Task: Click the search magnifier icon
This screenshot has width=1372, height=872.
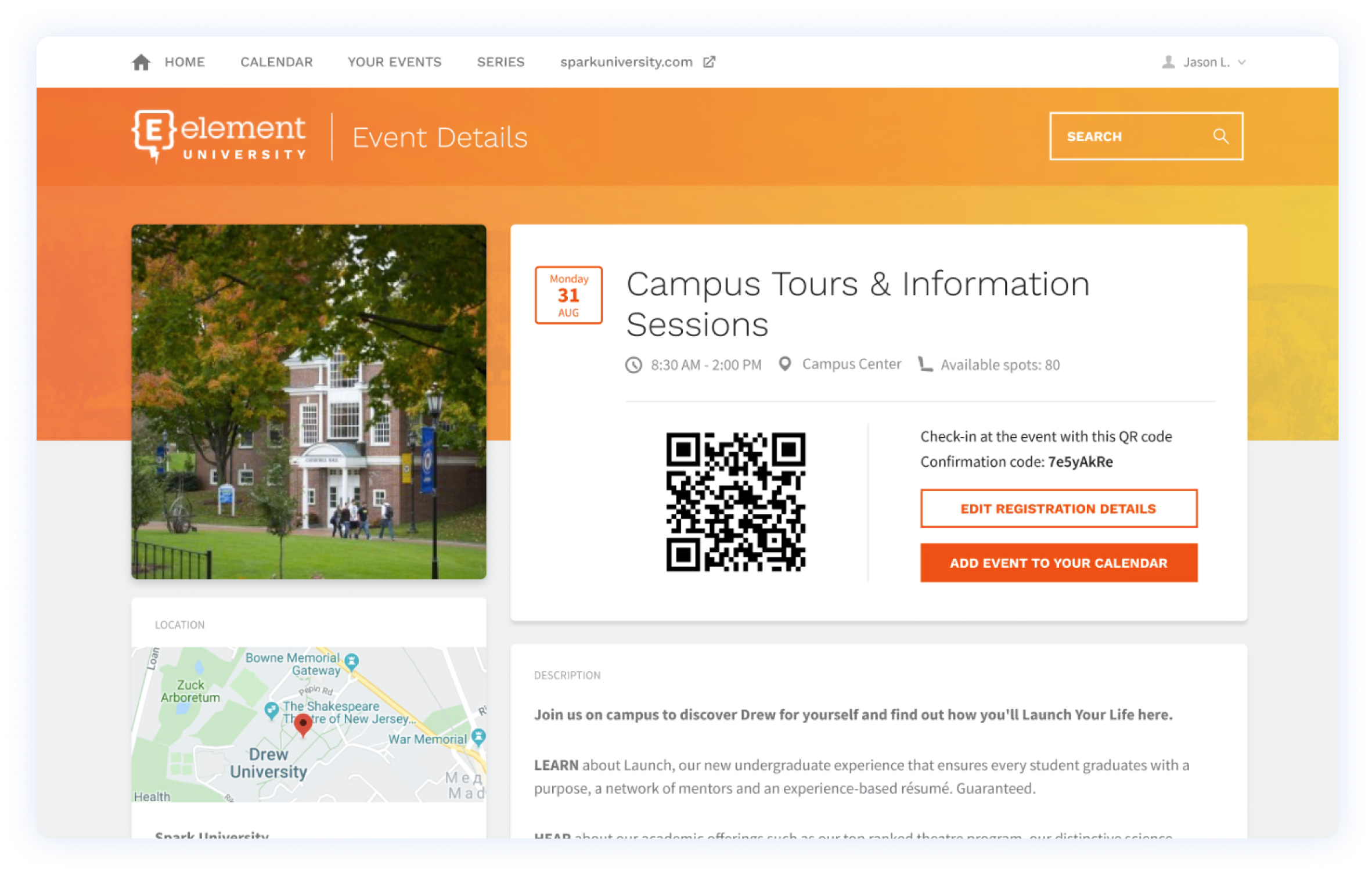Action: [1221, 136]
